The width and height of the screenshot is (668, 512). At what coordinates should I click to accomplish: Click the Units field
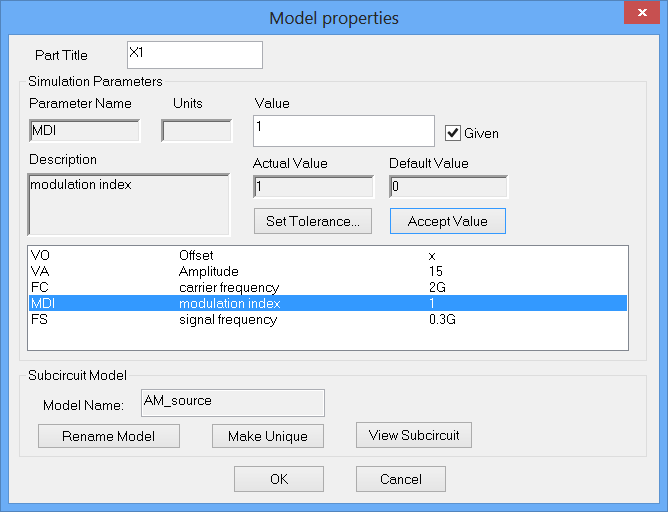point(196,131)
